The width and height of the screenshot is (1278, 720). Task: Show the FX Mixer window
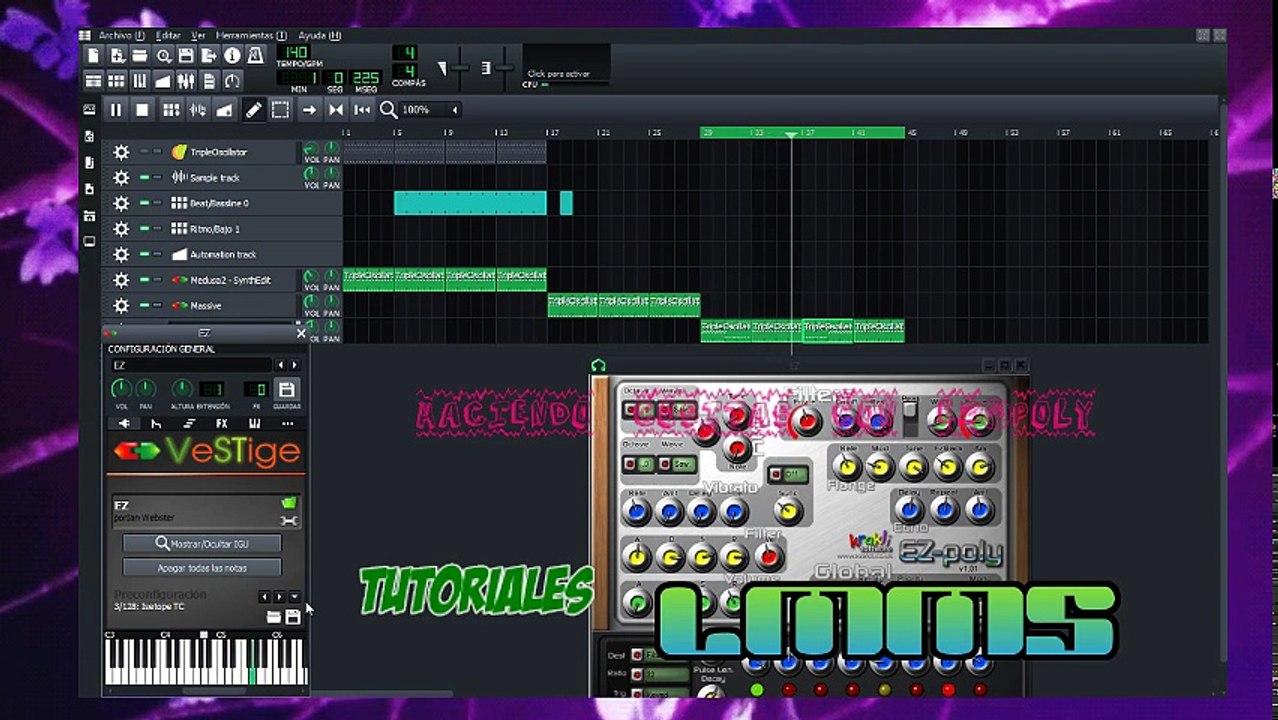pyautogui.click(x=186, y=81)
